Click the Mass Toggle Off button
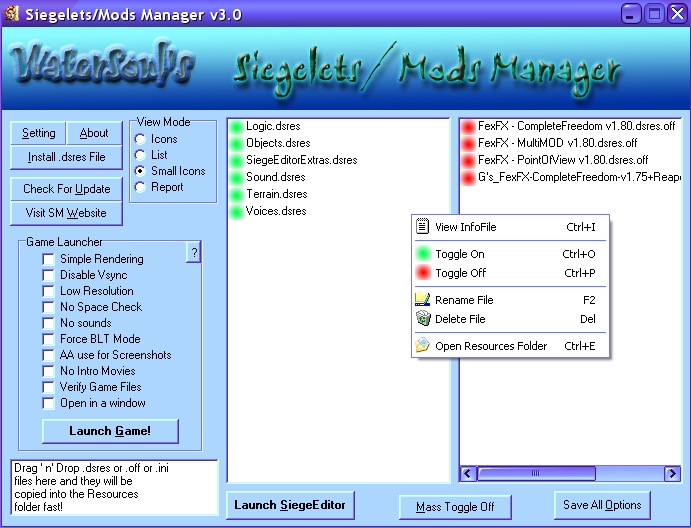This screenshot has height=528, width=691. pyautogui.click(x=455, y=507)
